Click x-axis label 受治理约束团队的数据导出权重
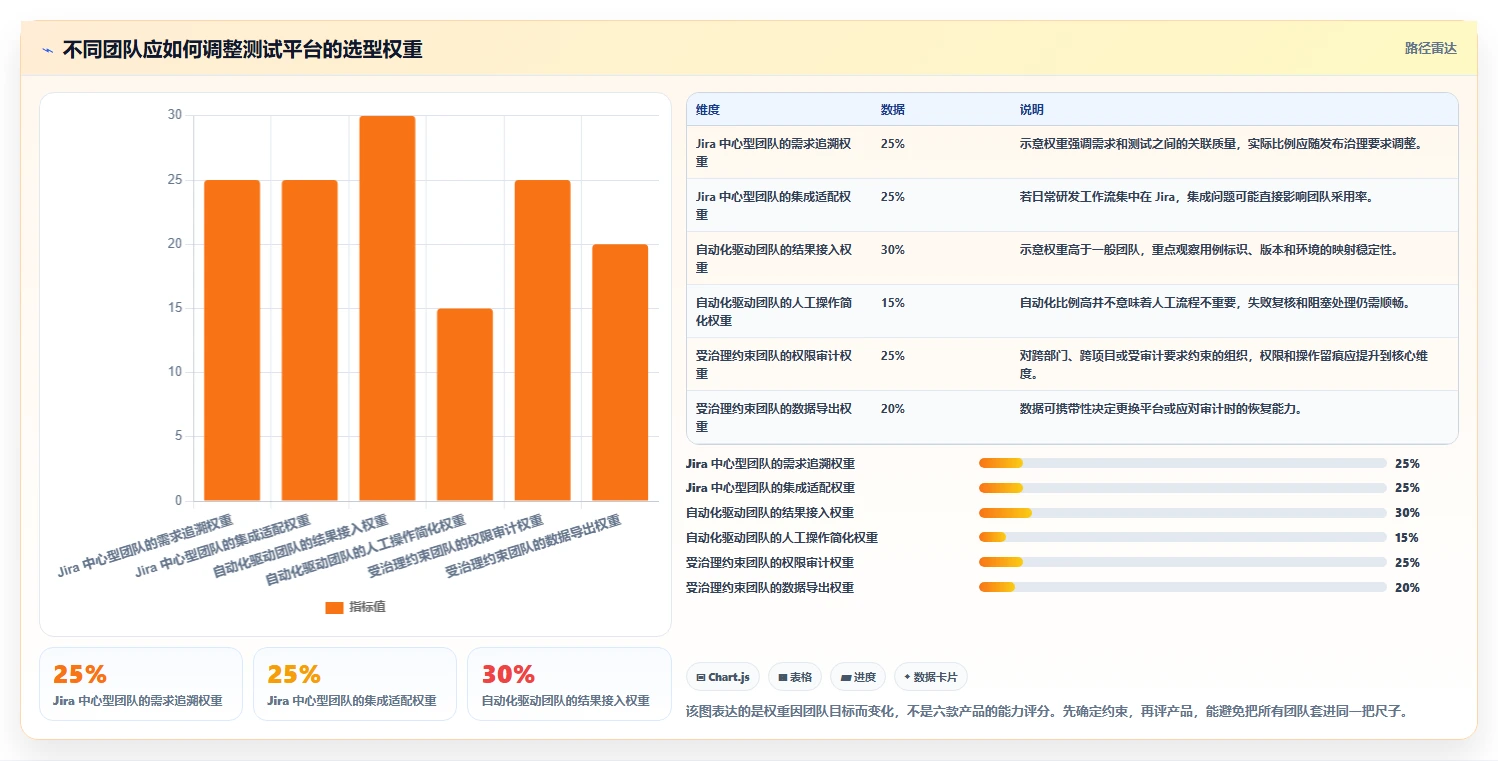Image resolution: width=1498 pixels, height=761 pixels. pyautogui.click(x=532, y=547)
